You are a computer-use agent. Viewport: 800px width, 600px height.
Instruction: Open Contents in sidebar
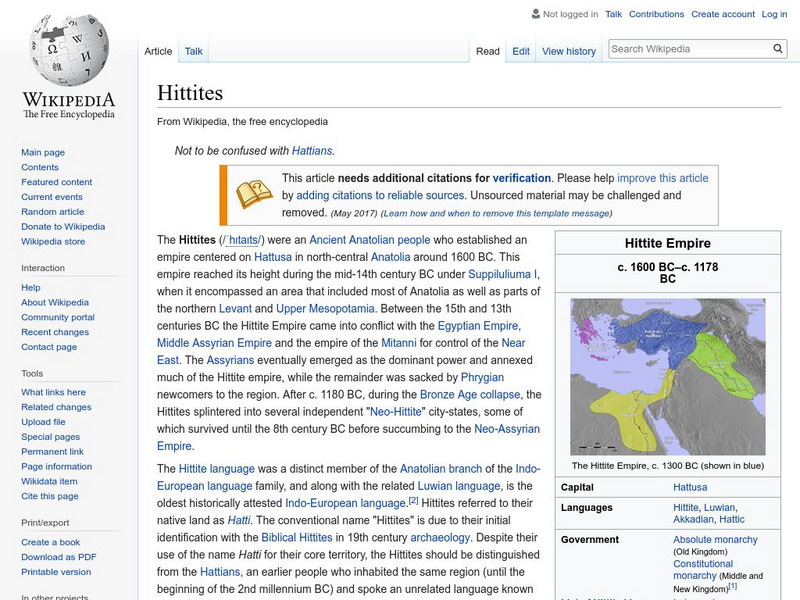coord(40,167)
